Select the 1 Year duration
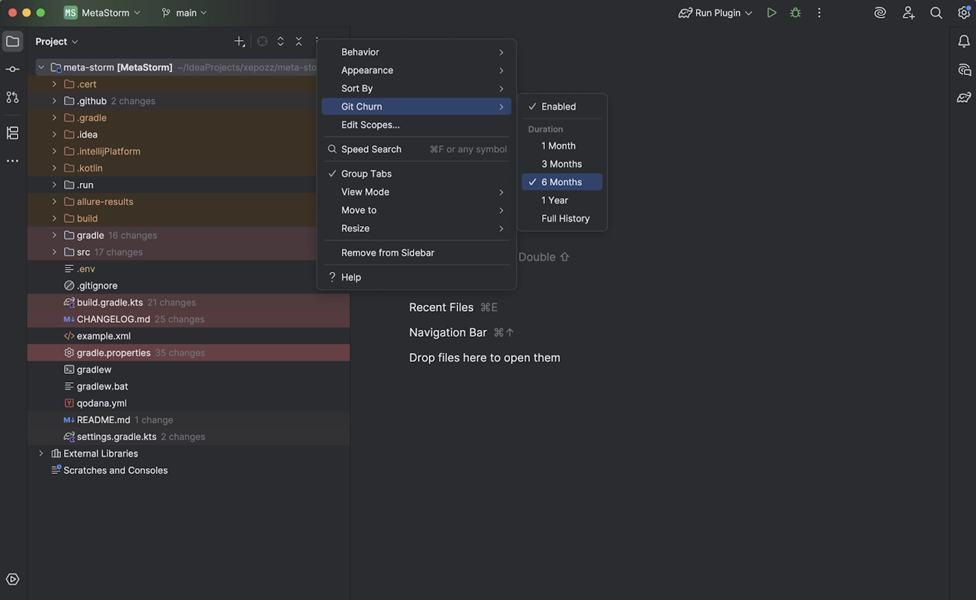The width and height of the screenshot is (976, 600). [561, 200]
